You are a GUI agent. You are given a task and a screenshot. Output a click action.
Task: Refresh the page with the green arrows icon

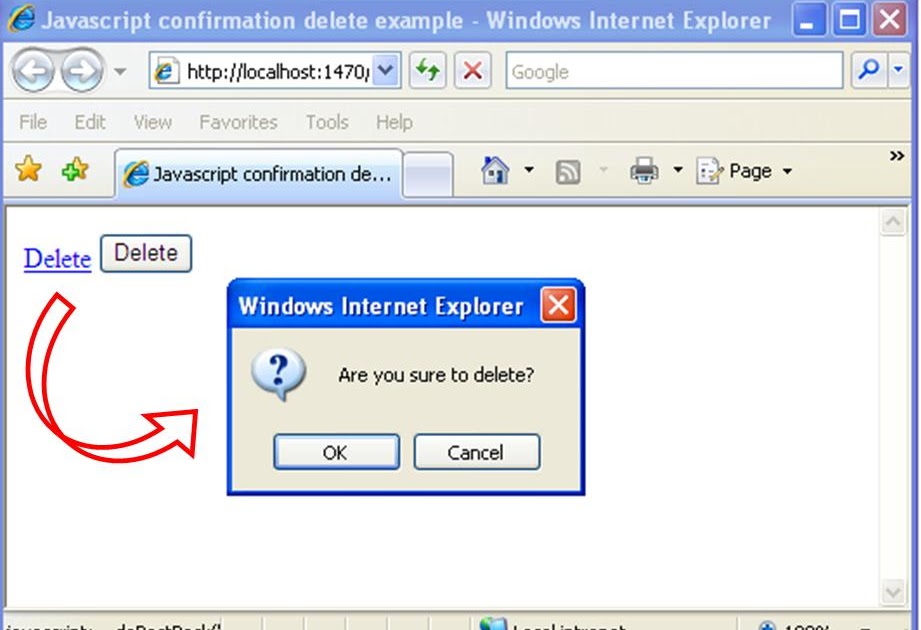[428, 70]
